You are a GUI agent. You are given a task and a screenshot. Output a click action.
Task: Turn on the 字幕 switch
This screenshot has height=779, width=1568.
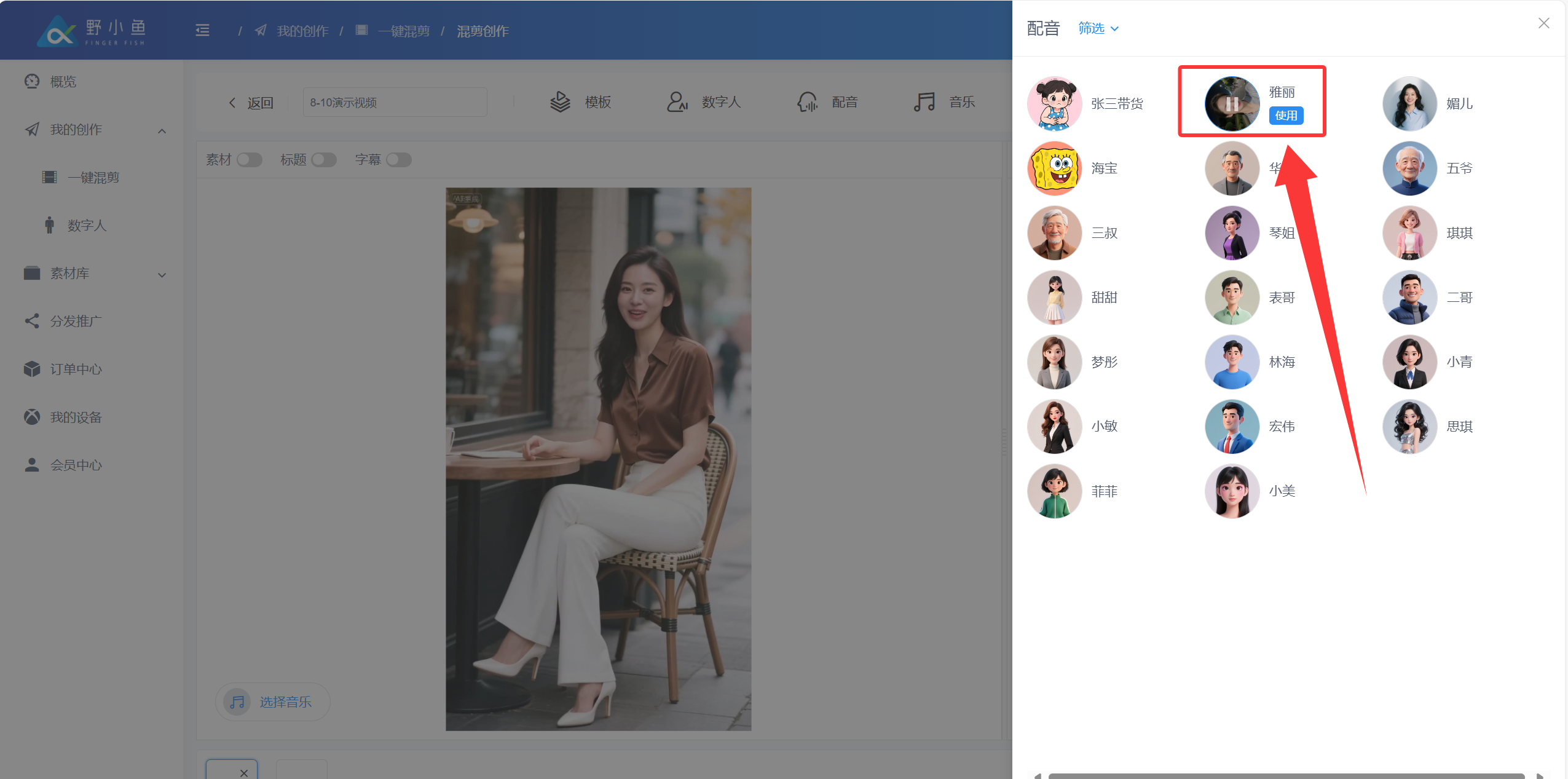click(399, 160)
